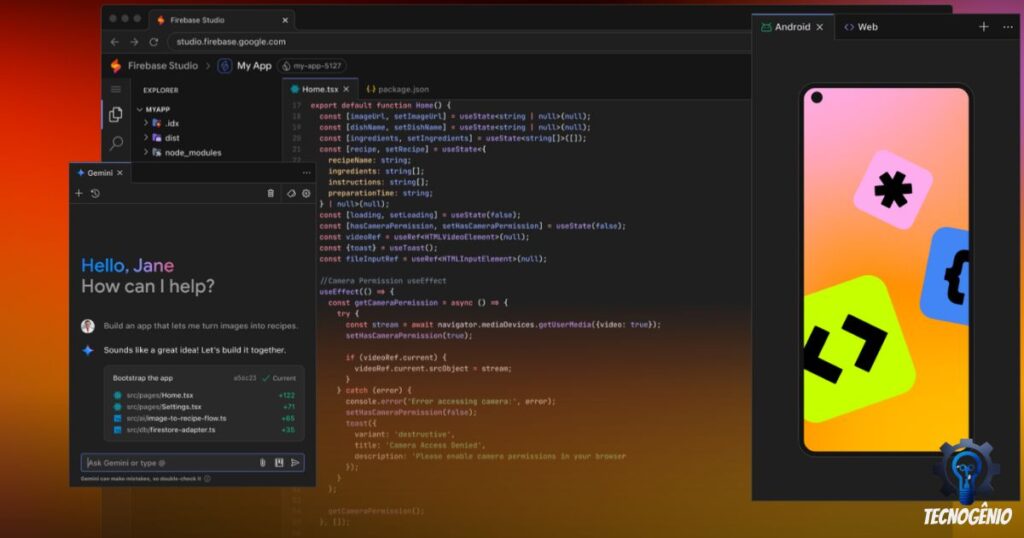Viewport: 1024px width, 538px height.
Task: Tap the asterisk tile in Android preview
Action: pos(893,190)
